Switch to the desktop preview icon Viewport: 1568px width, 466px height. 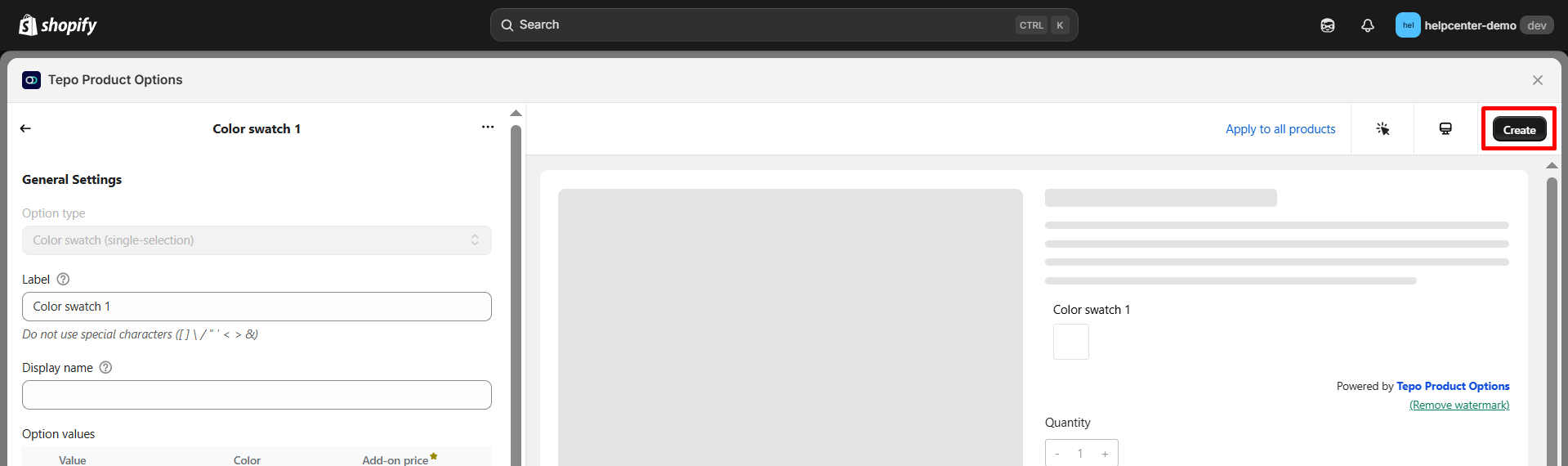coord(1445,129)
